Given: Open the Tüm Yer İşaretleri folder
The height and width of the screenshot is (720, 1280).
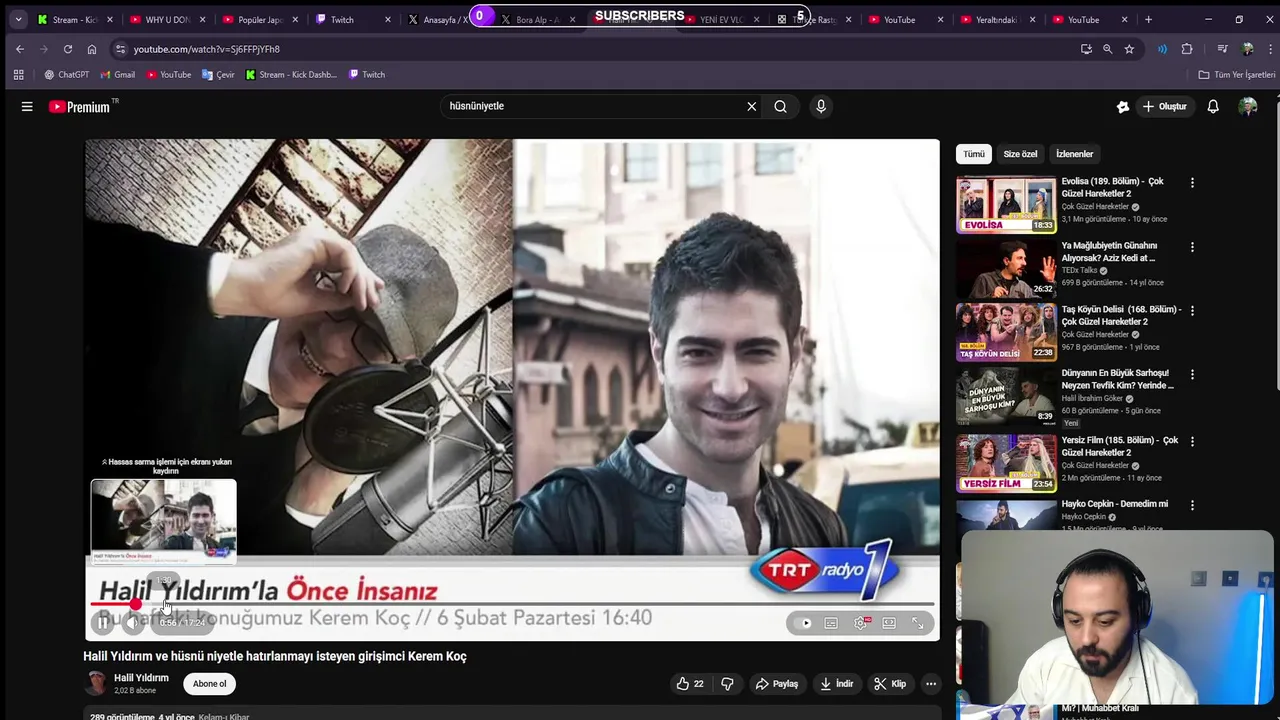Looking at the screenshot, I should tap(1237, 74).
